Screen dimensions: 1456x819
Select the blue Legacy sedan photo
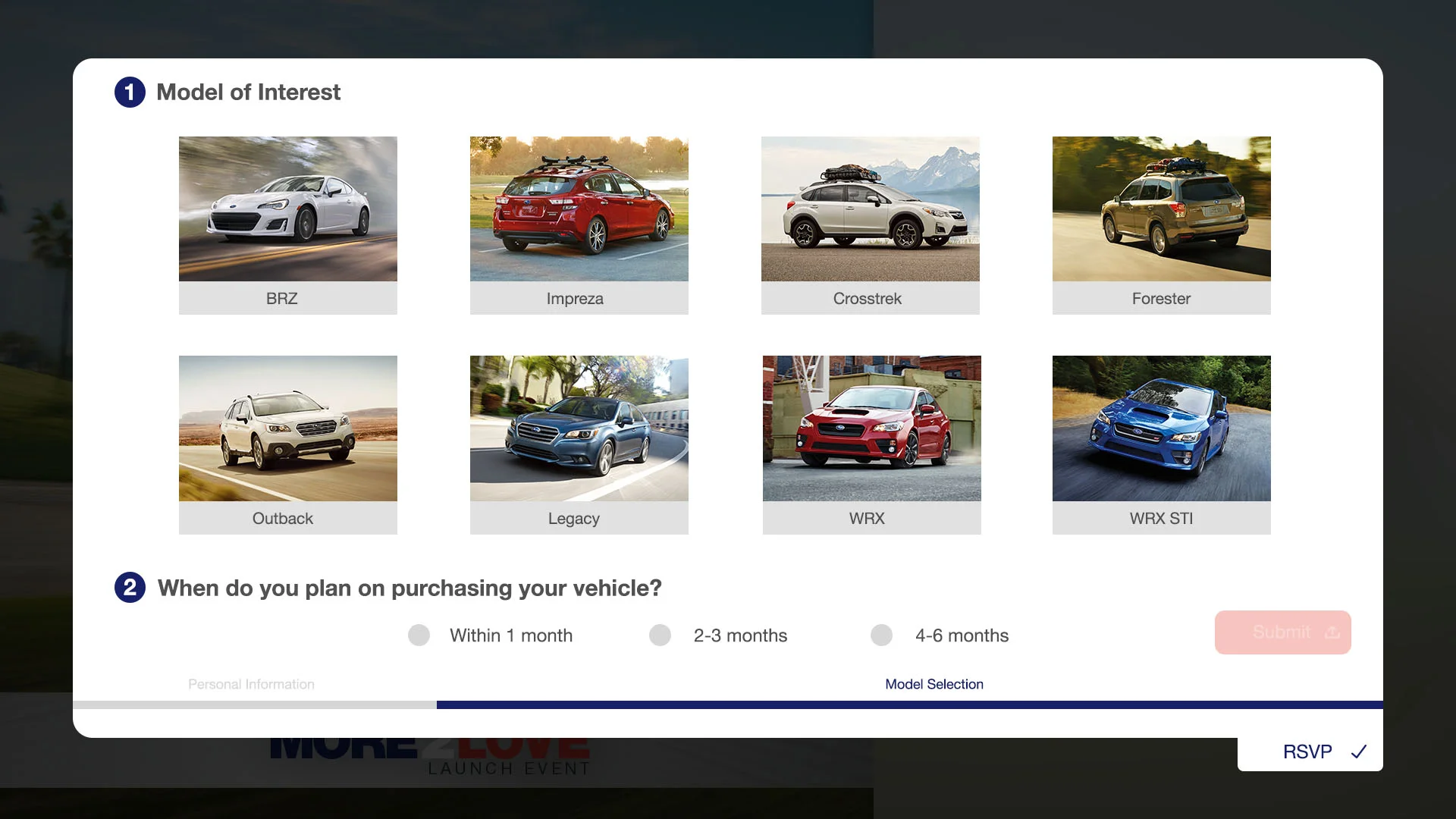579,428
